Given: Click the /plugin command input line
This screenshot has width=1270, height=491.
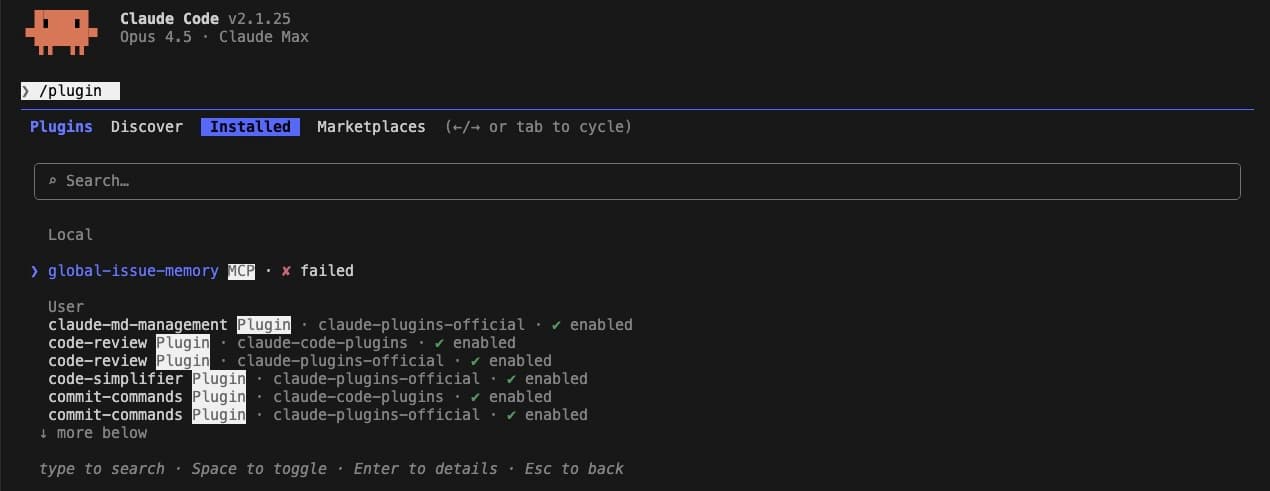Looking at the screenshot, I should [70, 91].
